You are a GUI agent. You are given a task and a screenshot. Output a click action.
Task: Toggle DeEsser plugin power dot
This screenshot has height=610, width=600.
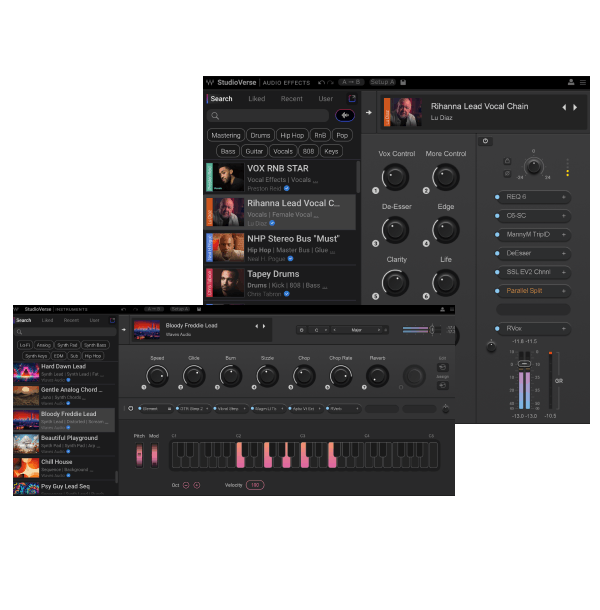click(497, 253)
